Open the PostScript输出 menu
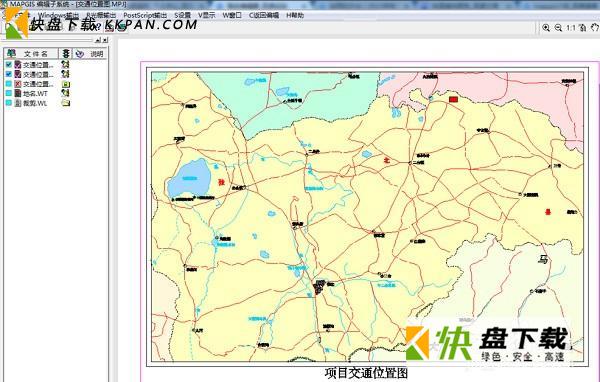The image size is (600, 382). click(x=145, y=15)
